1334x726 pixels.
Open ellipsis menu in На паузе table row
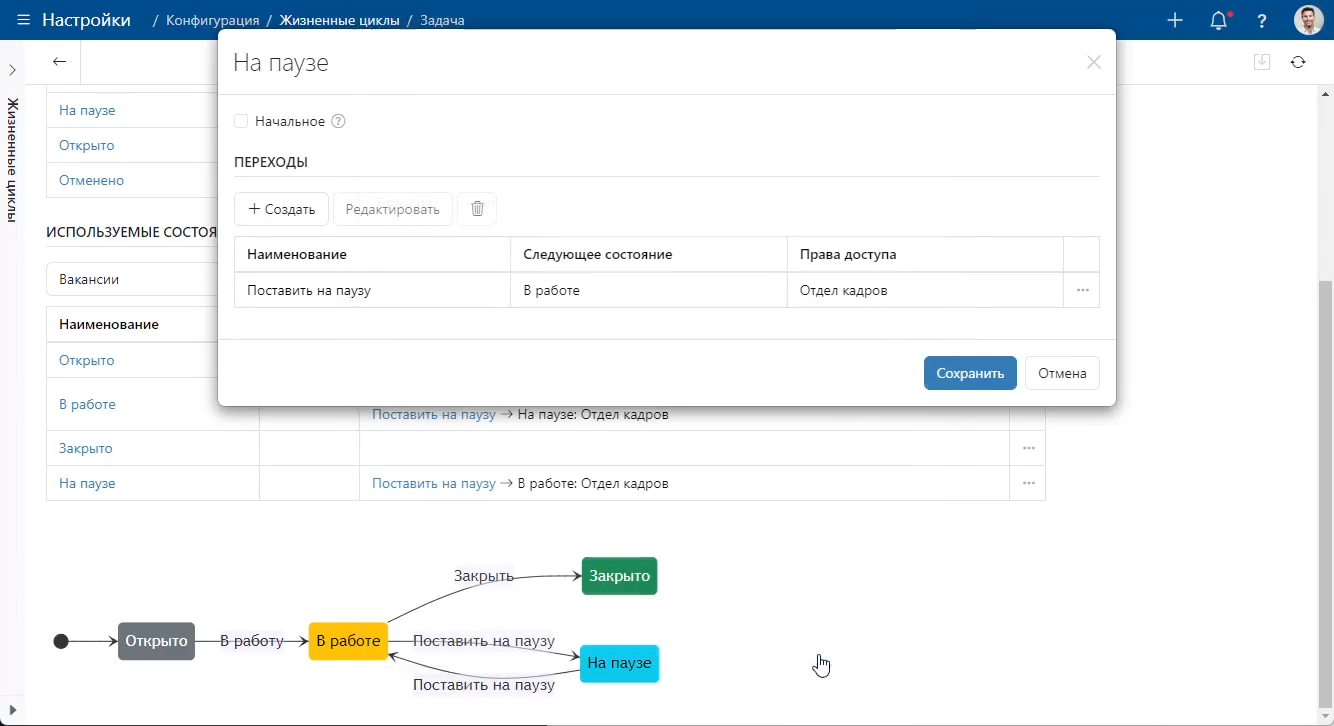1028,483
